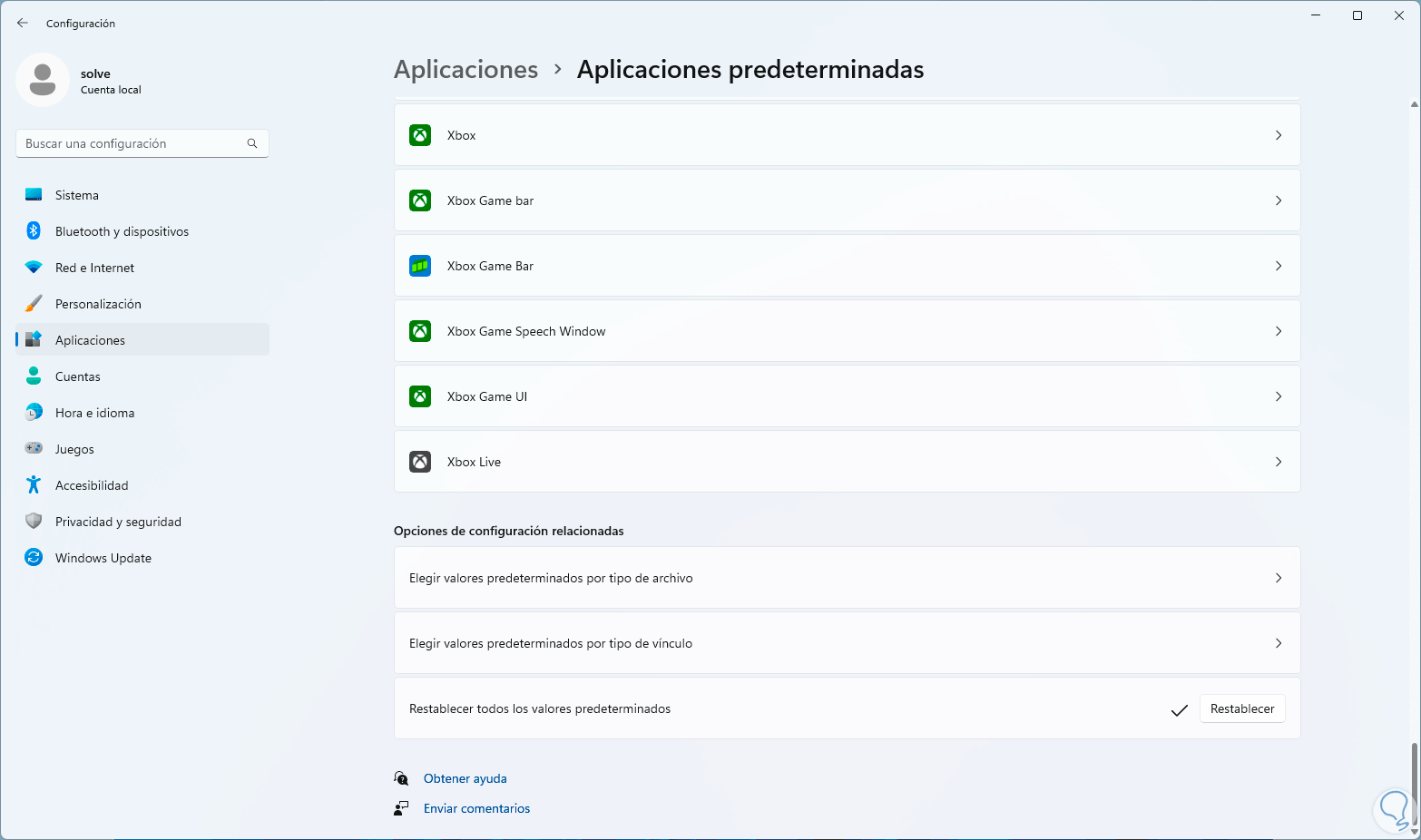The image size is (1421, 840).
Task: Open file type defaults chevron
Action: 1278,578
